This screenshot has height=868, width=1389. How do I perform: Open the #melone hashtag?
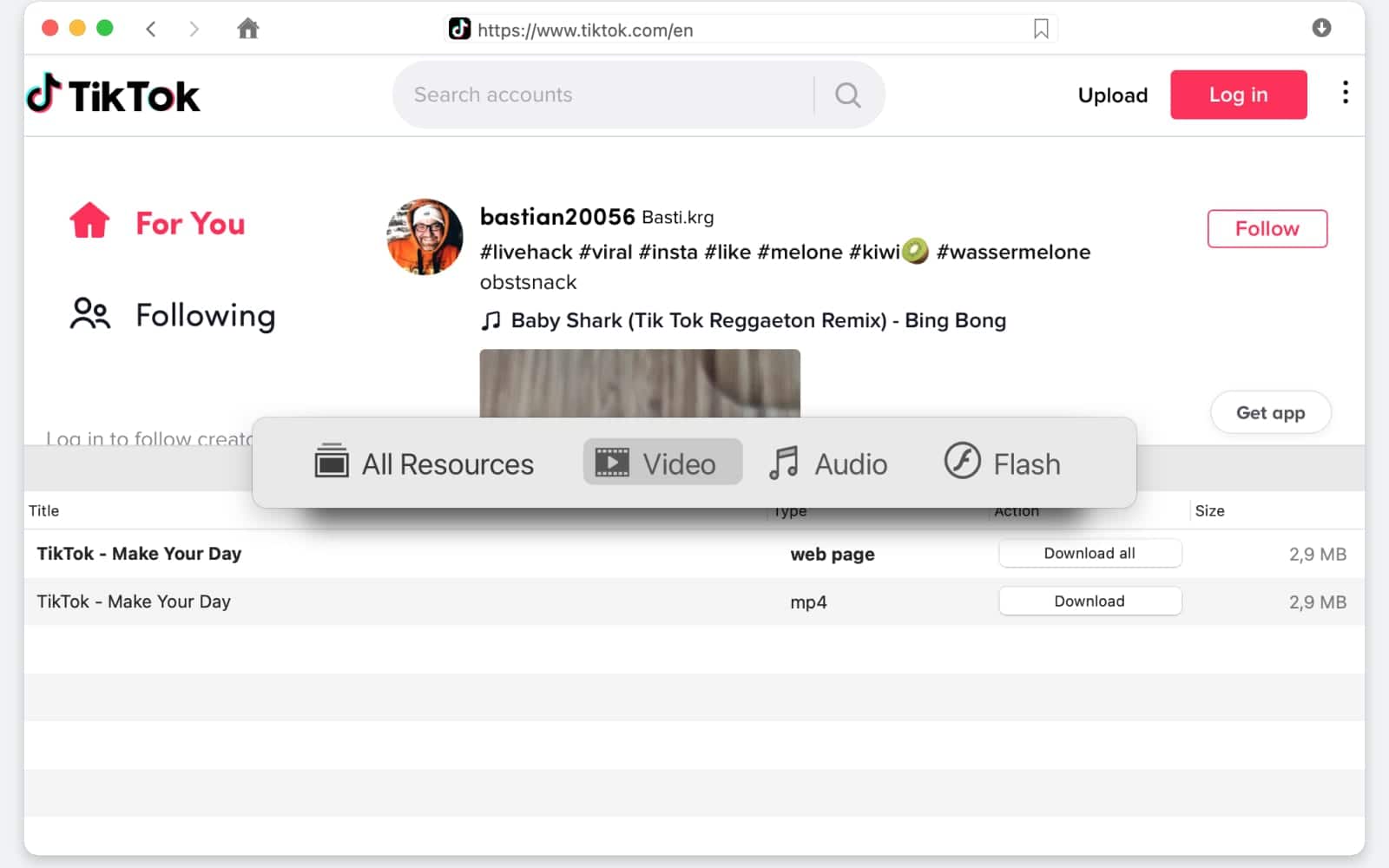[800, 252]
